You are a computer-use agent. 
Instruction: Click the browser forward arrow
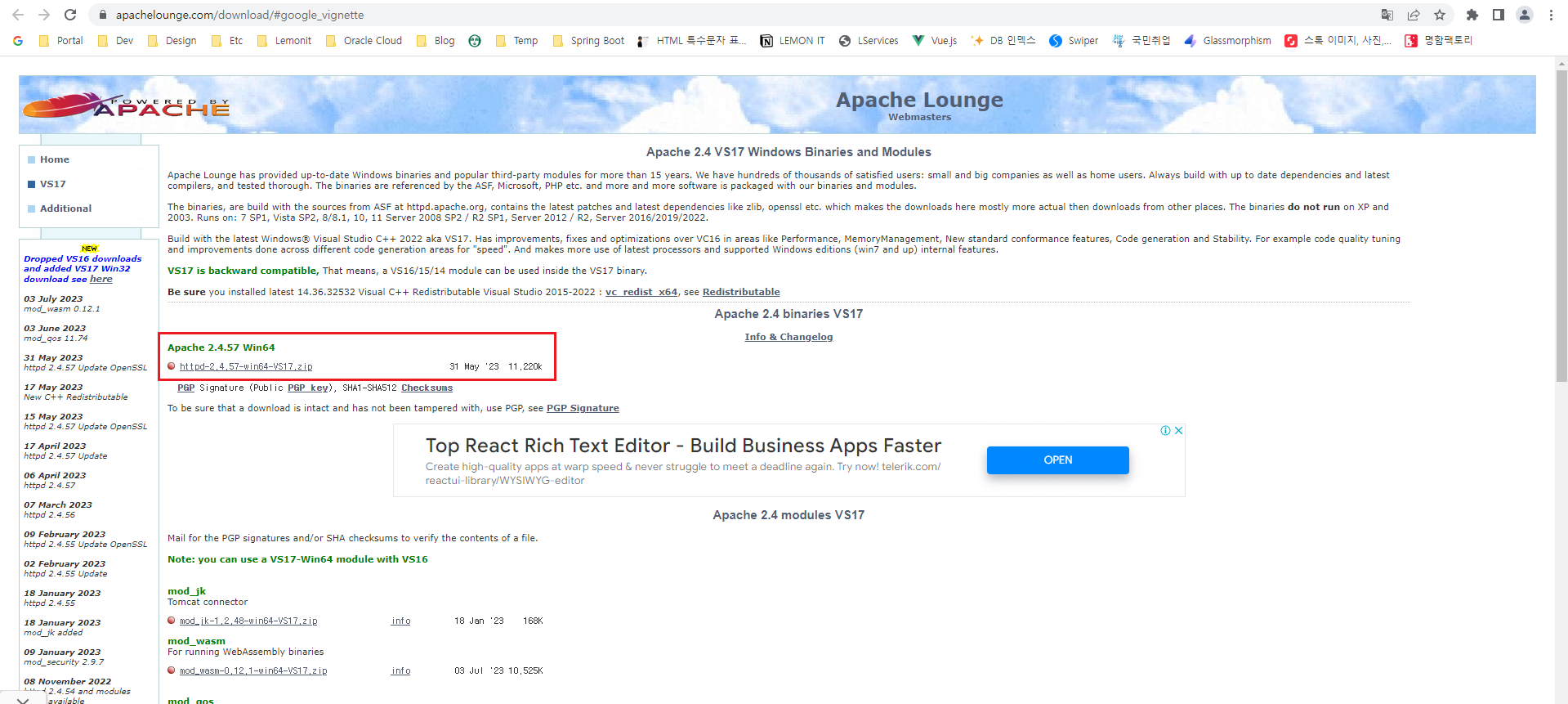(44, 15)
